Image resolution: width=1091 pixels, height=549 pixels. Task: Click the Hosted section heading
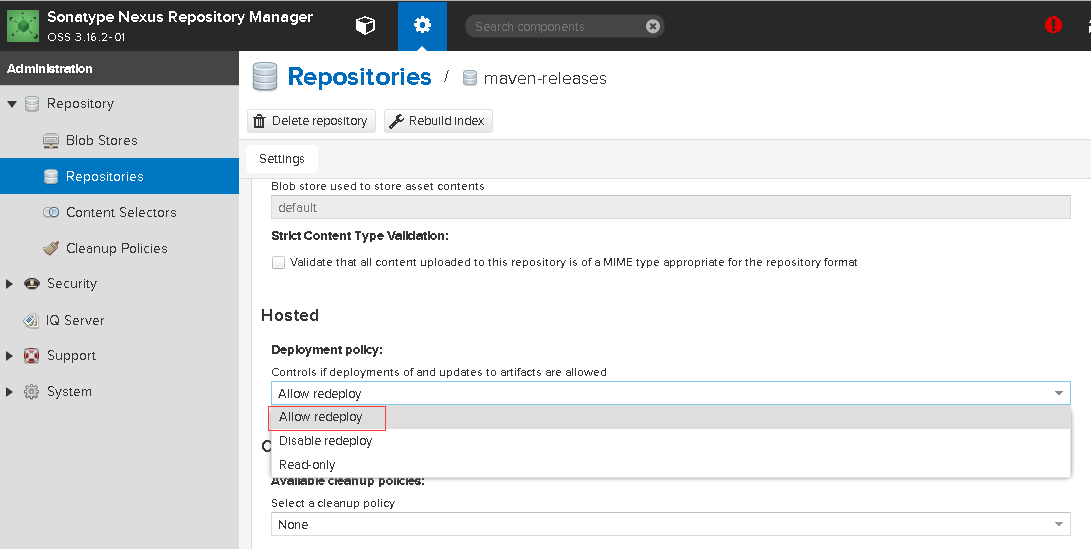(x=289, y=315)
